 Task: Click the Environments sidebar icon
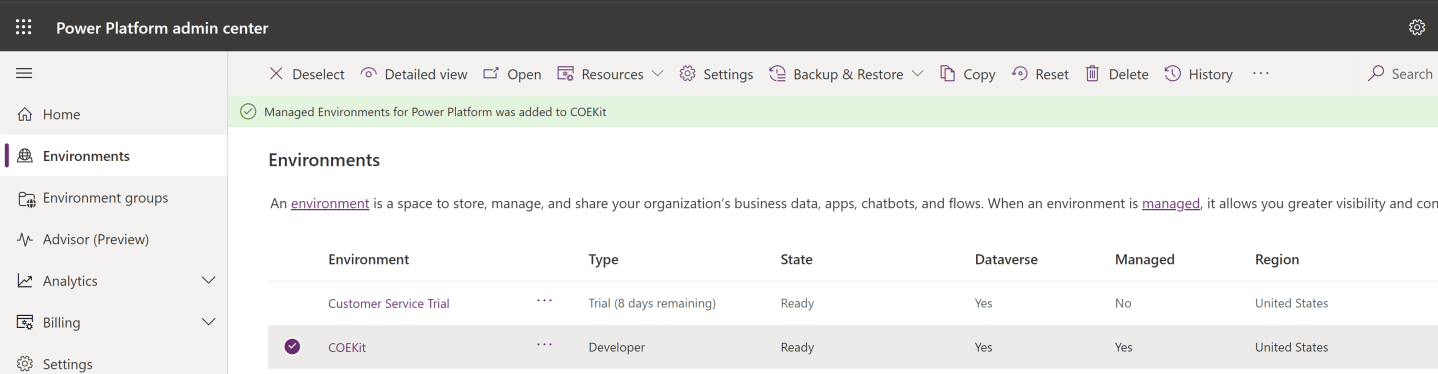coord(25,156)
